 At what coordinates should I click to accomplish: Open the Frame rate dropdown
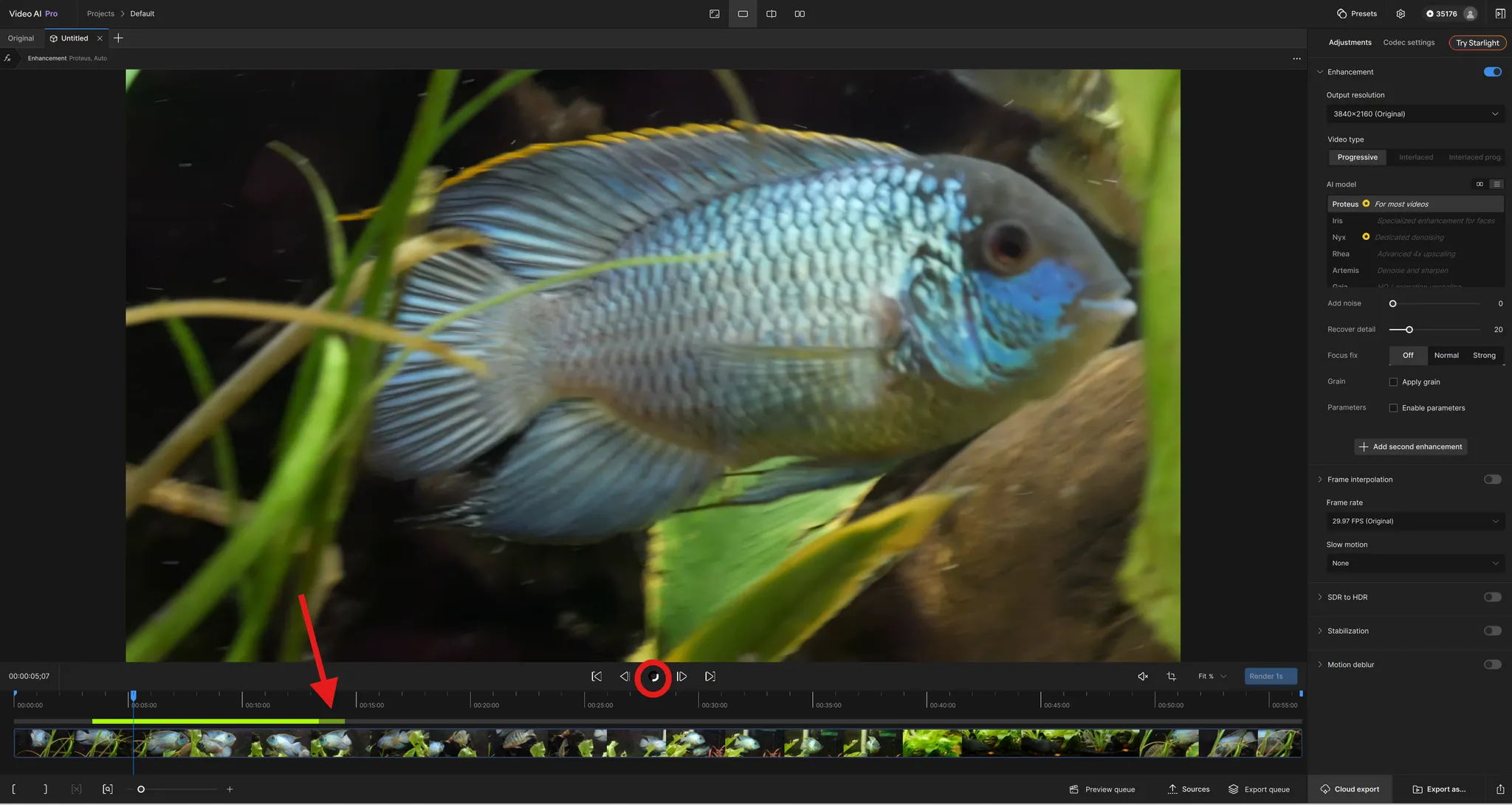(x=1415, y=522)
